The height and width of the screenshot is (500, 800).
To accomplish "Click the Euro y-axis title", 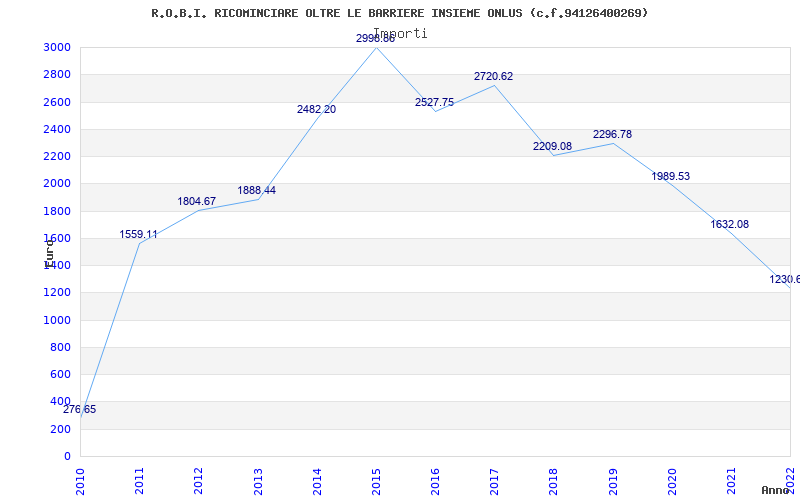I will [49, 254].
